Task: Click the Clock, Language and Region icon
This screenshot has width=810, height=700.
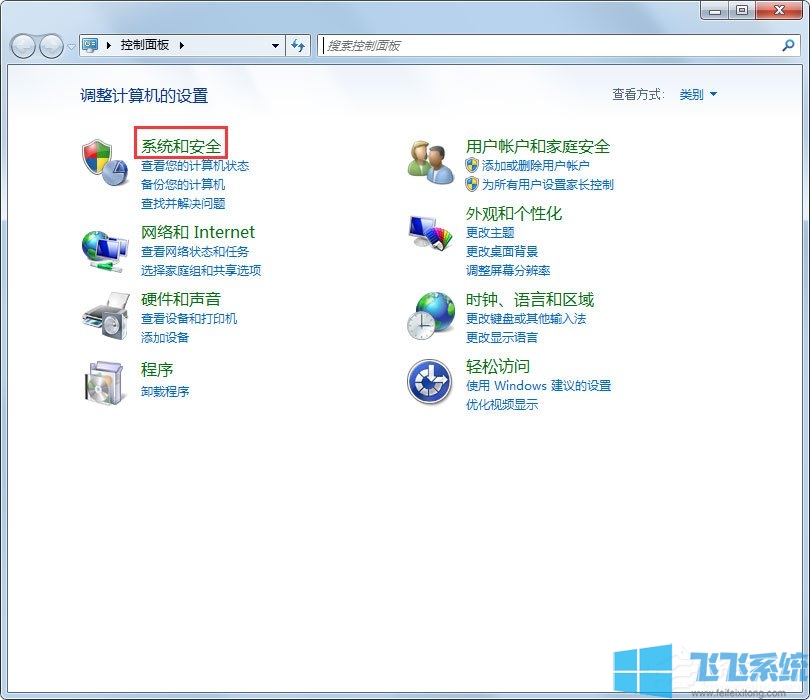Action: pyautogui.click(x=431, y=315)
